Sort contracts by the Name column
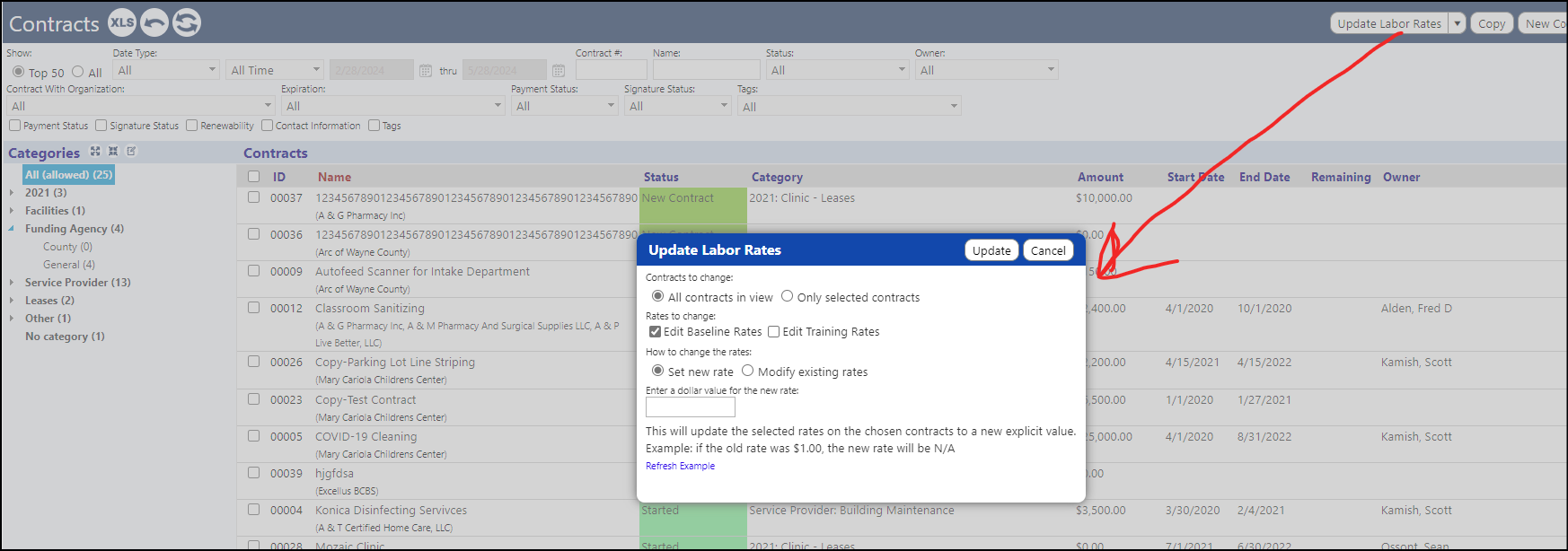 334,177
